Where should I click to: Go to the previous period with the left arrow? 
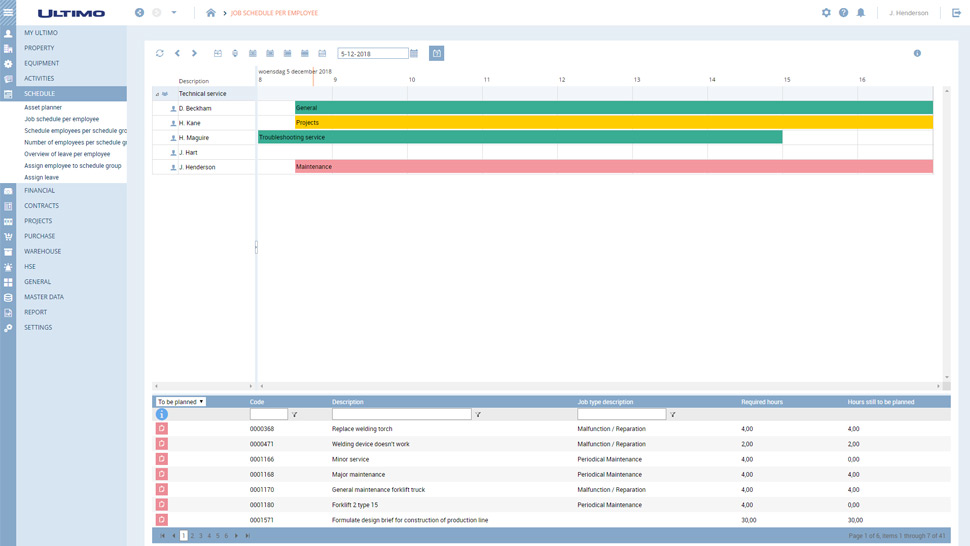[177, 53]
